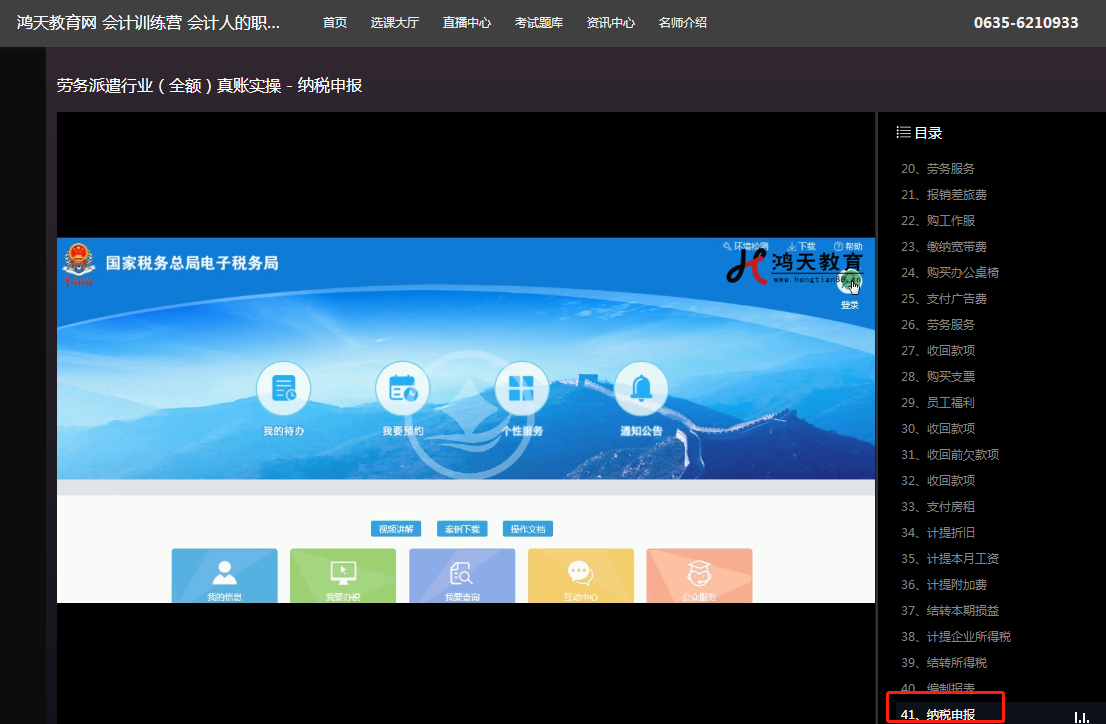Select lesson 28、购买支票
The image size is (1106, 724).
[937, 377]
